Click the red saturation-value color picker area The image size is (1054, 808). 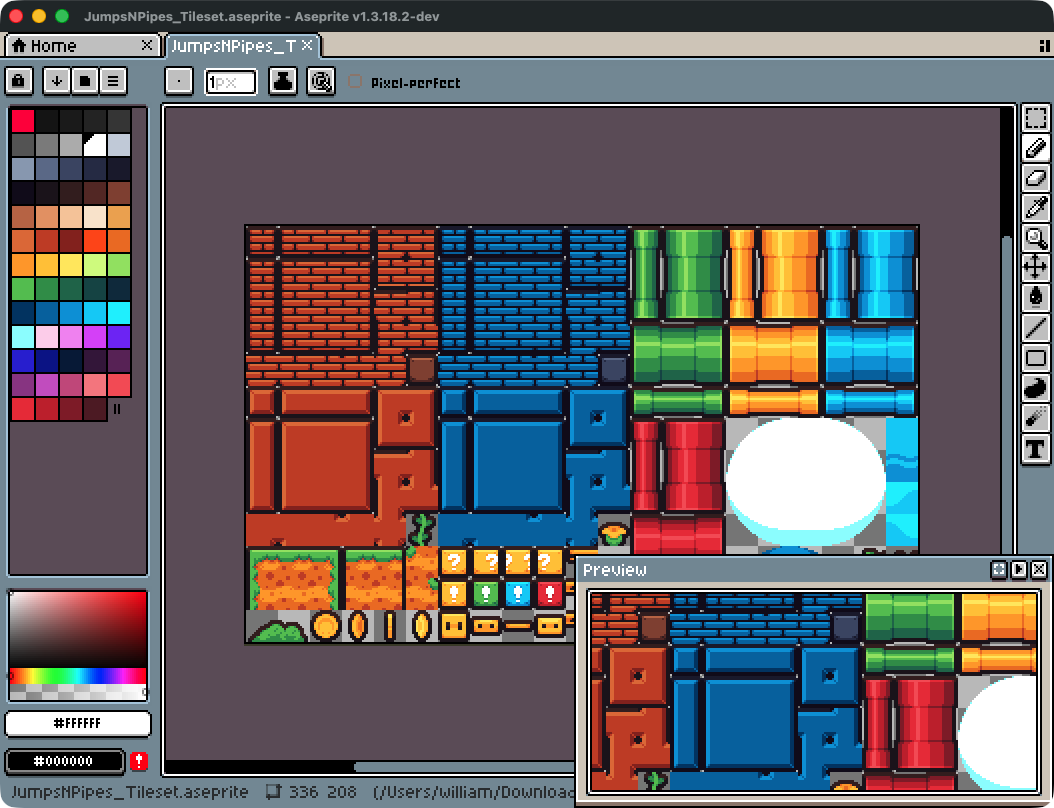pyautogui.click(x=78, y=629)
